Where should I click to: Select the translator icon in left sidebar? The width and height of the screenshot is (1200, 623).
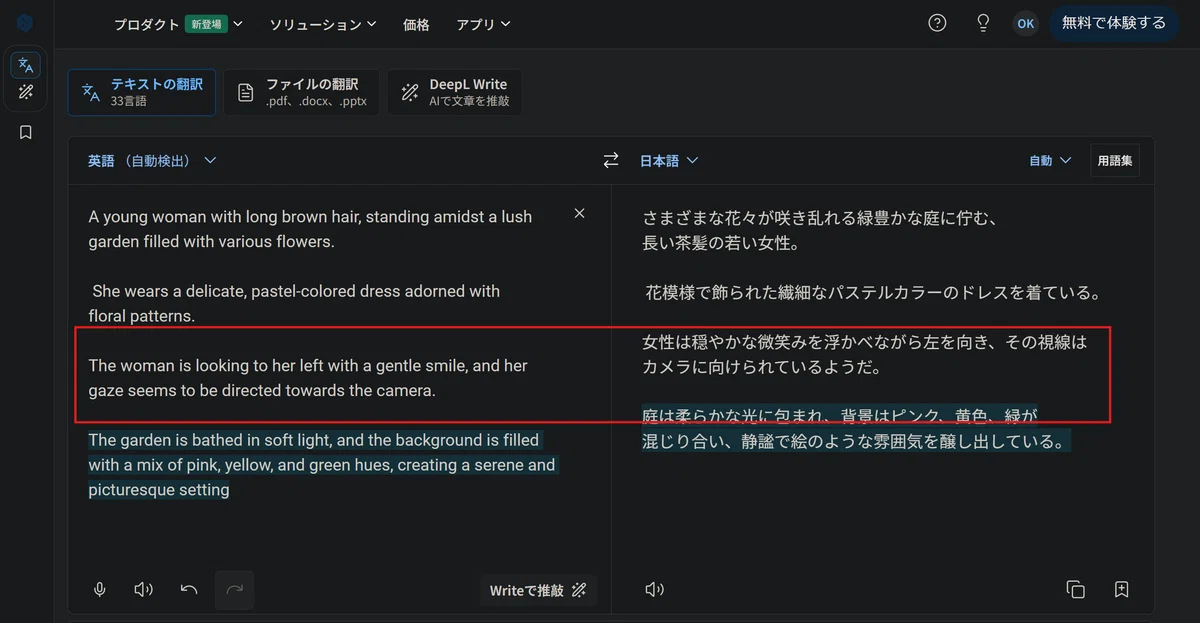tap(26, 65)
